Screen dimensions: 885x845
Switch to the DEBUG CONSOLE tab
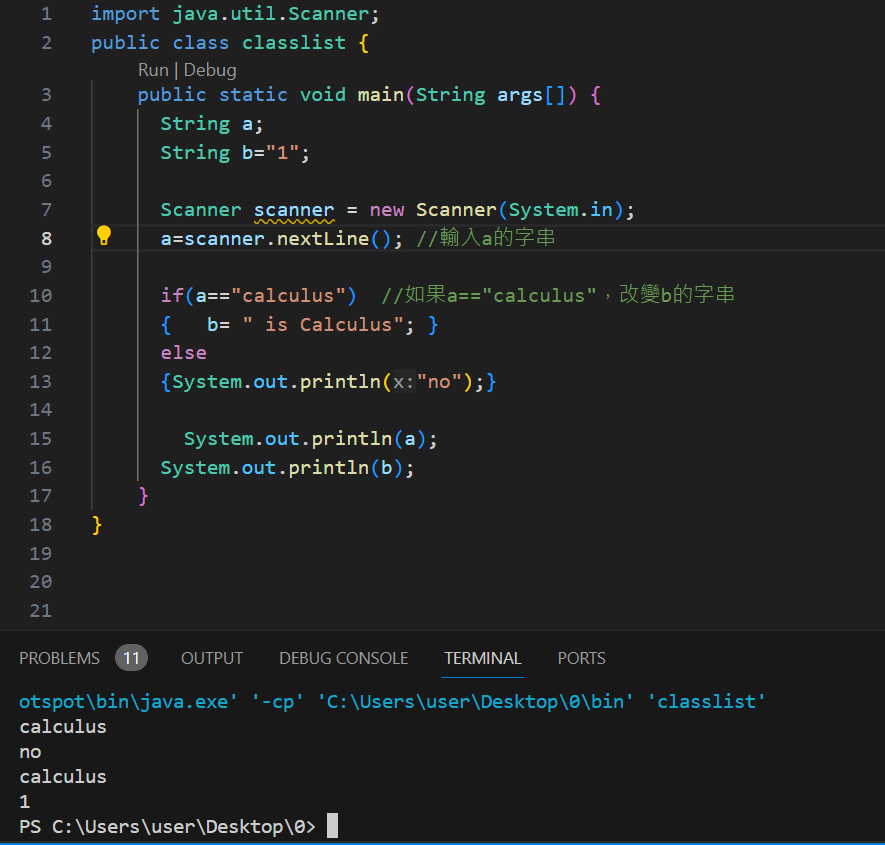click(343, 658)
